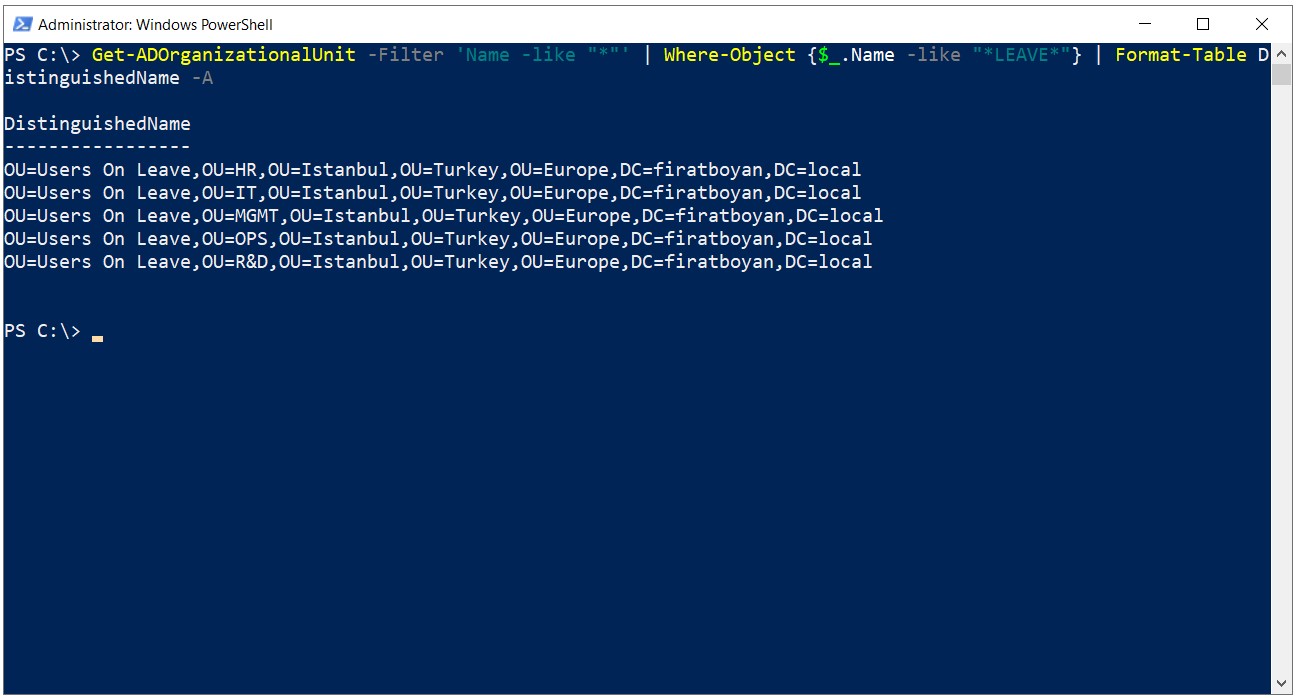Select the OU=R&D output line

pos(438,262)
